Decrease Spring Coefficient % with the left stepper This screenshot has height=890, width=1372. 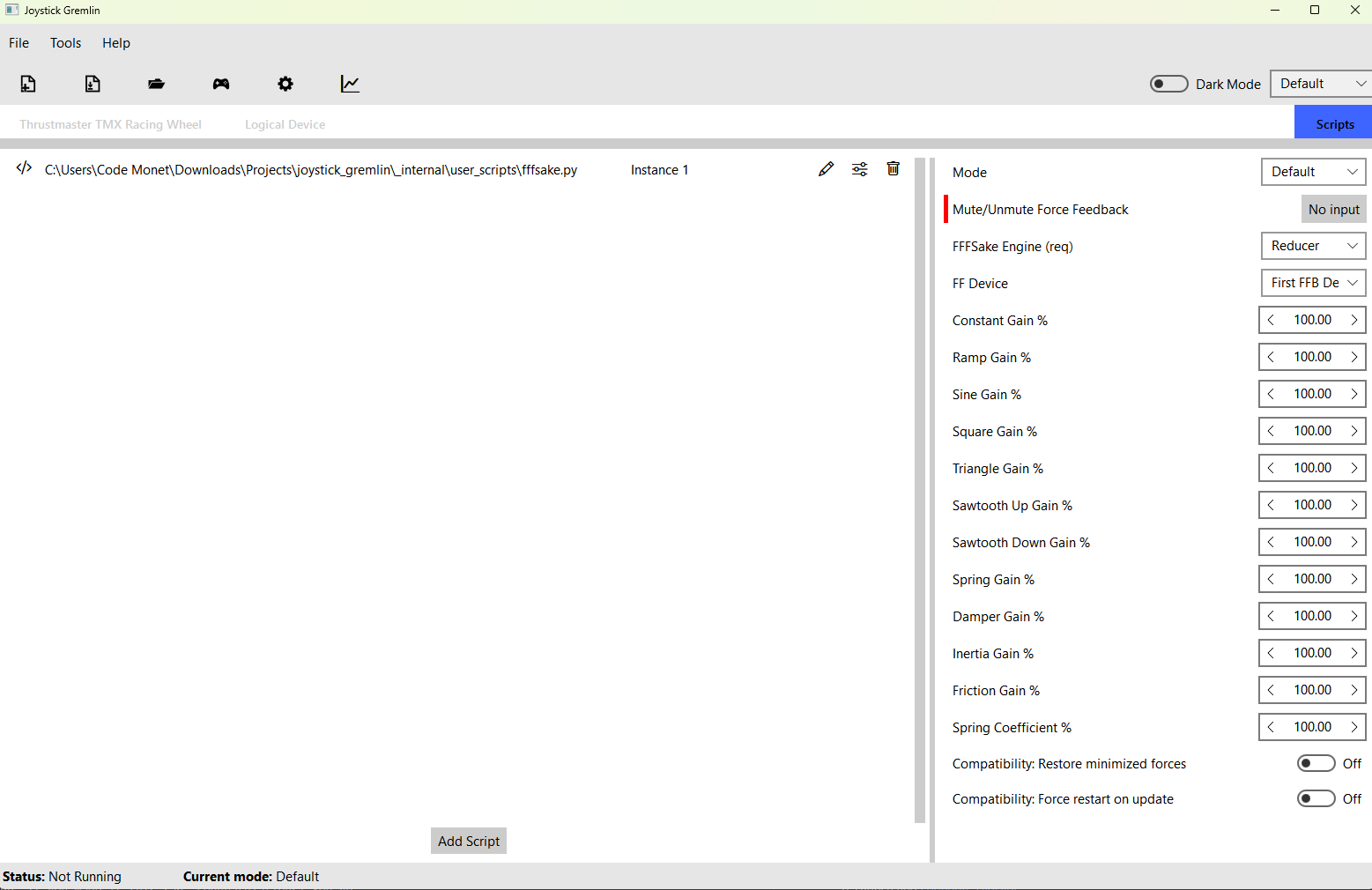pyautogui.click(x=1271, y=727)
